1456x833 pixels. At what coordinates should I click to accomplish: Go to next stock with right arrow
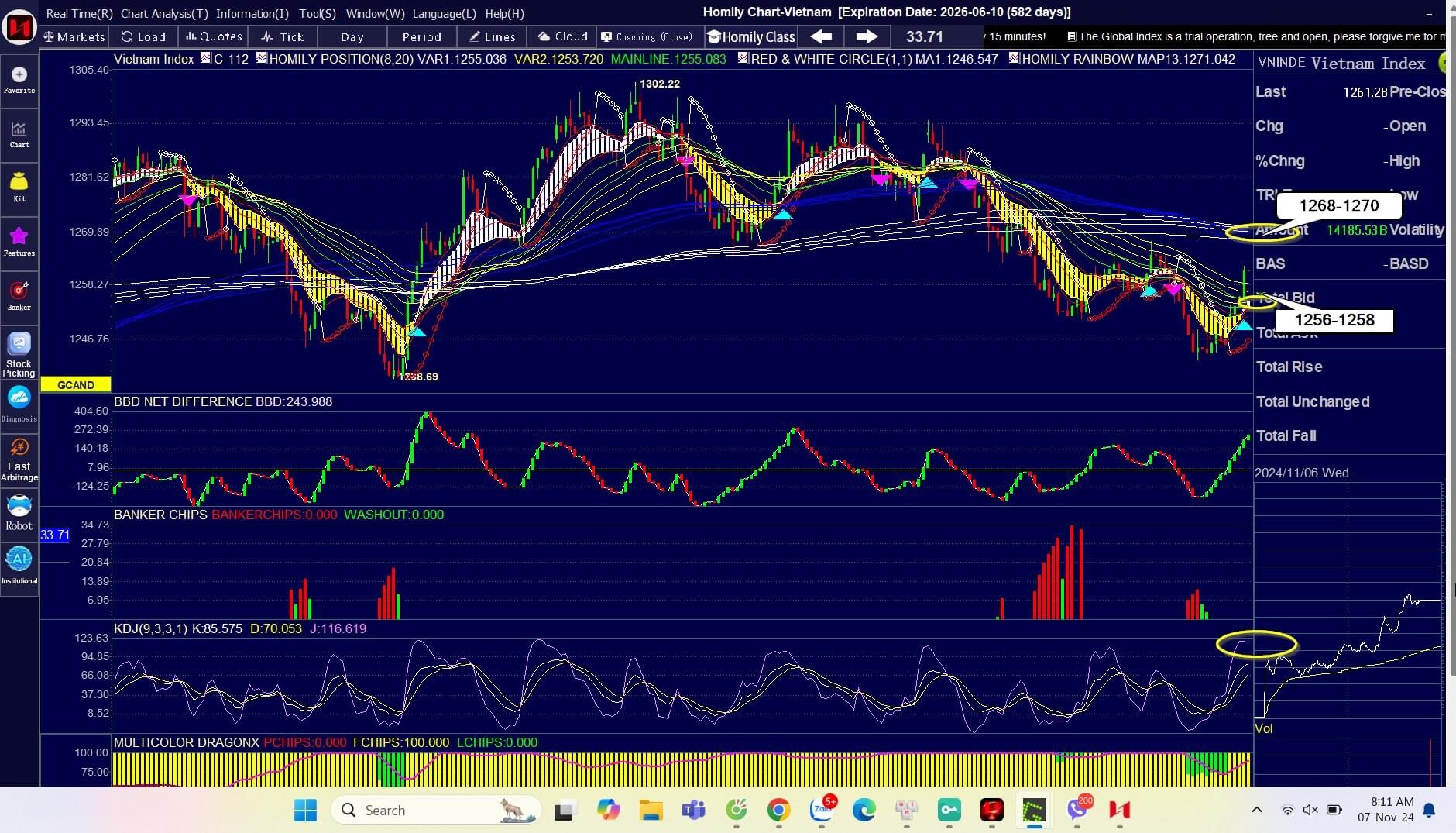tap(867, 36)
